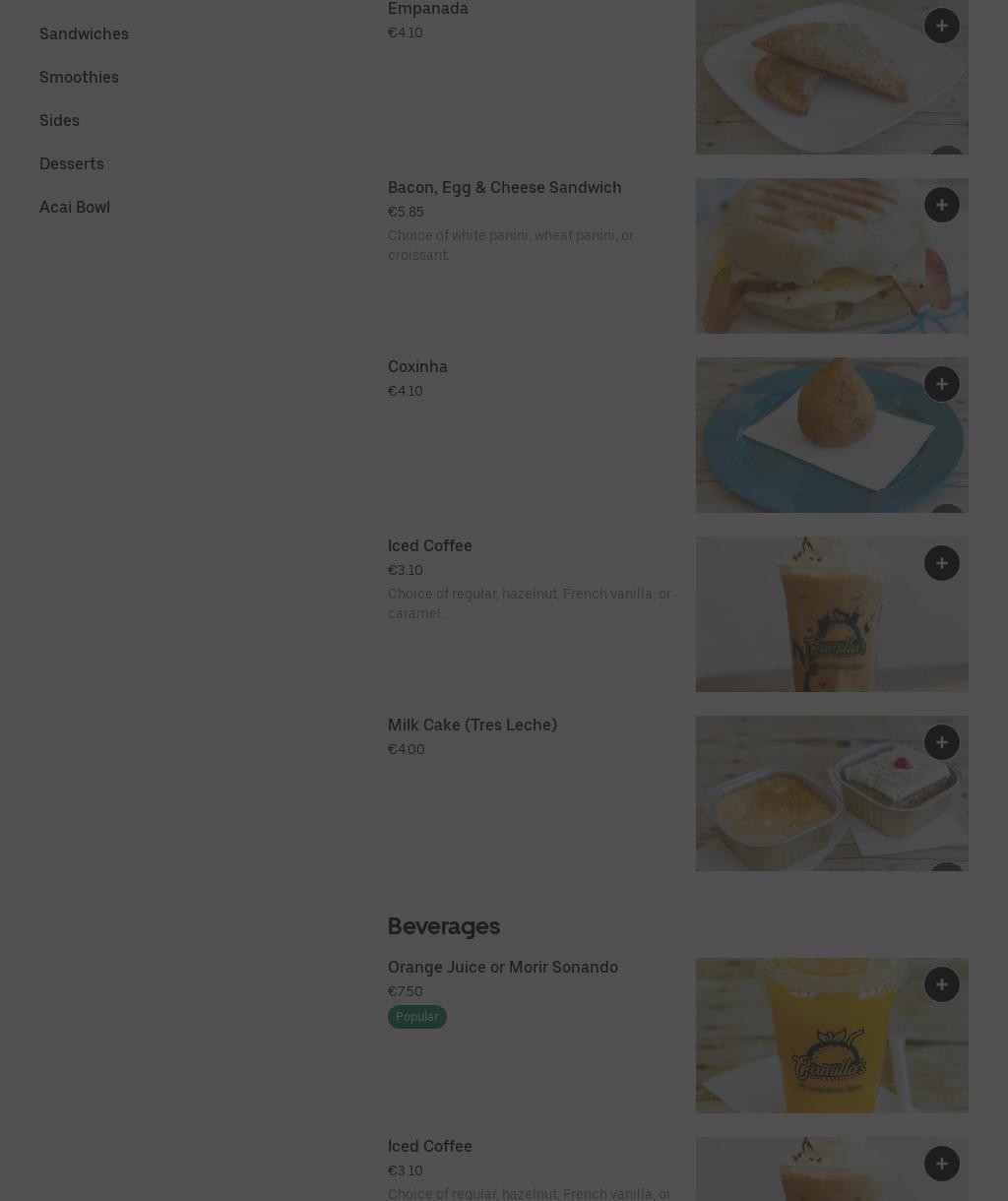1008x1201 pixels.
Task: Add Beverages Iced Coffee with plus icon
Action: (x=942, y=1164)
